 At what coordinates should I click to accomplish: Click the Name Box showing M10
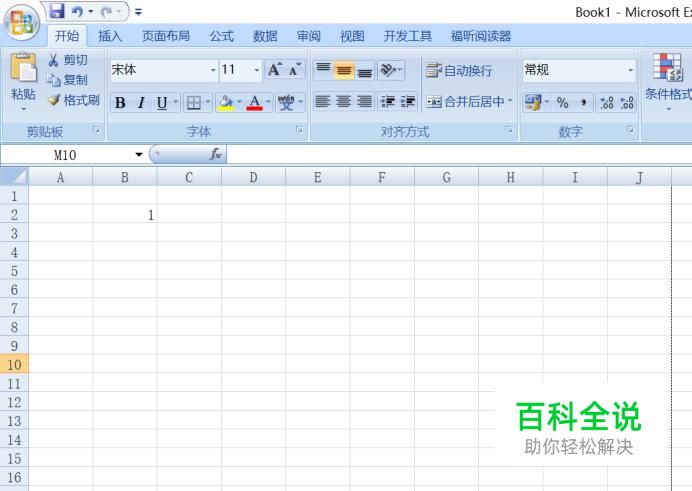point(65,155)
